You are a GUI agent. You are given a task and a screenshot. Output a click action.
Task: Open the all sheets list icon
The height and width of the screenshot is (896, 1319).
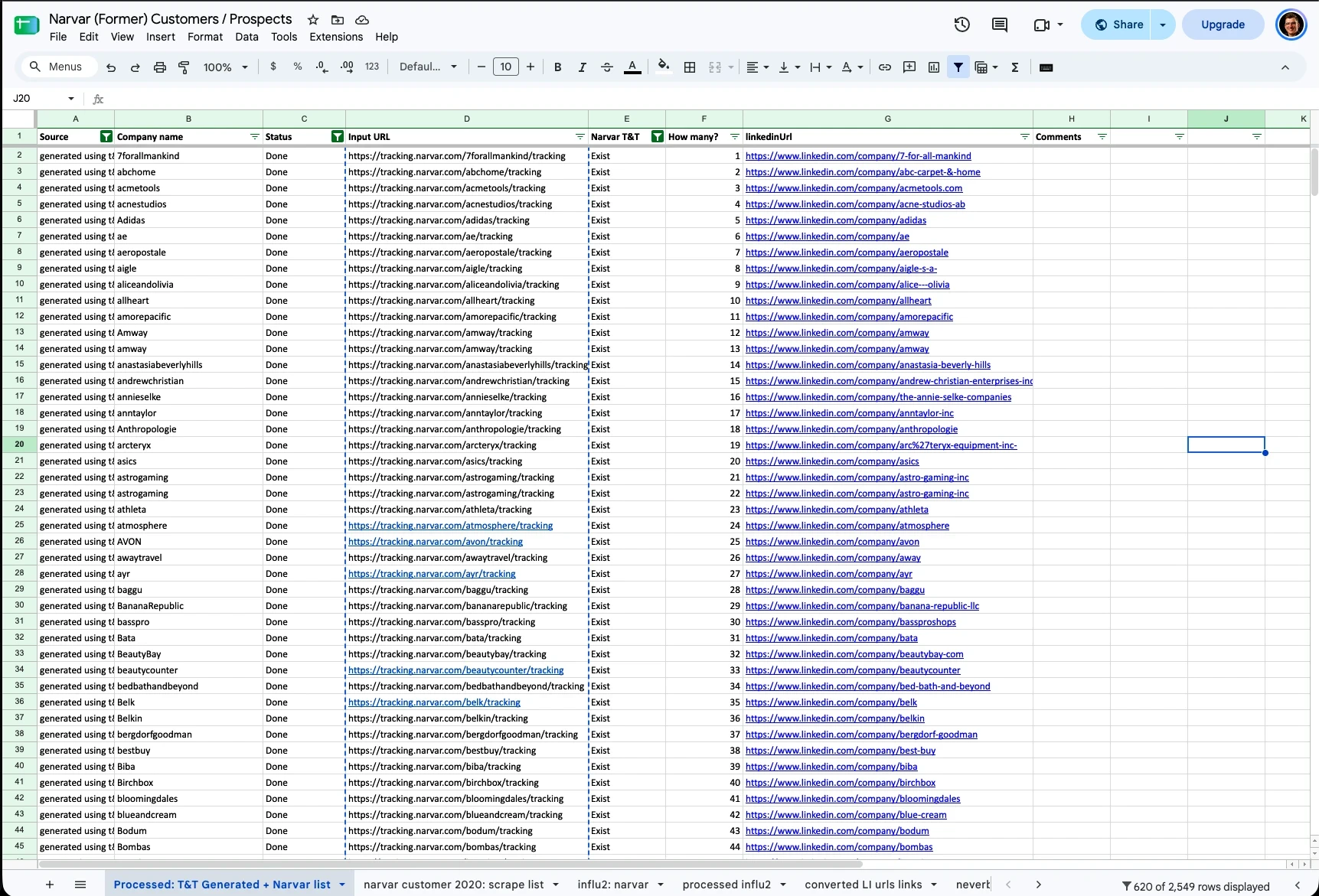80,885
